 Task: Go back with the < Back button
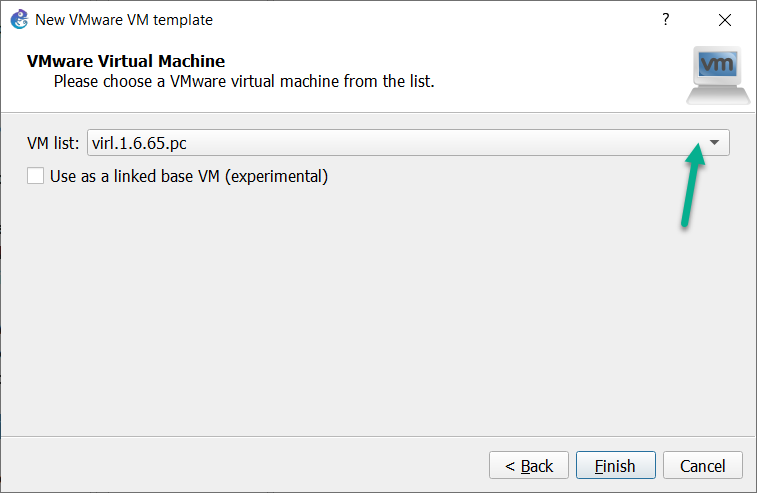pos(529,465)
